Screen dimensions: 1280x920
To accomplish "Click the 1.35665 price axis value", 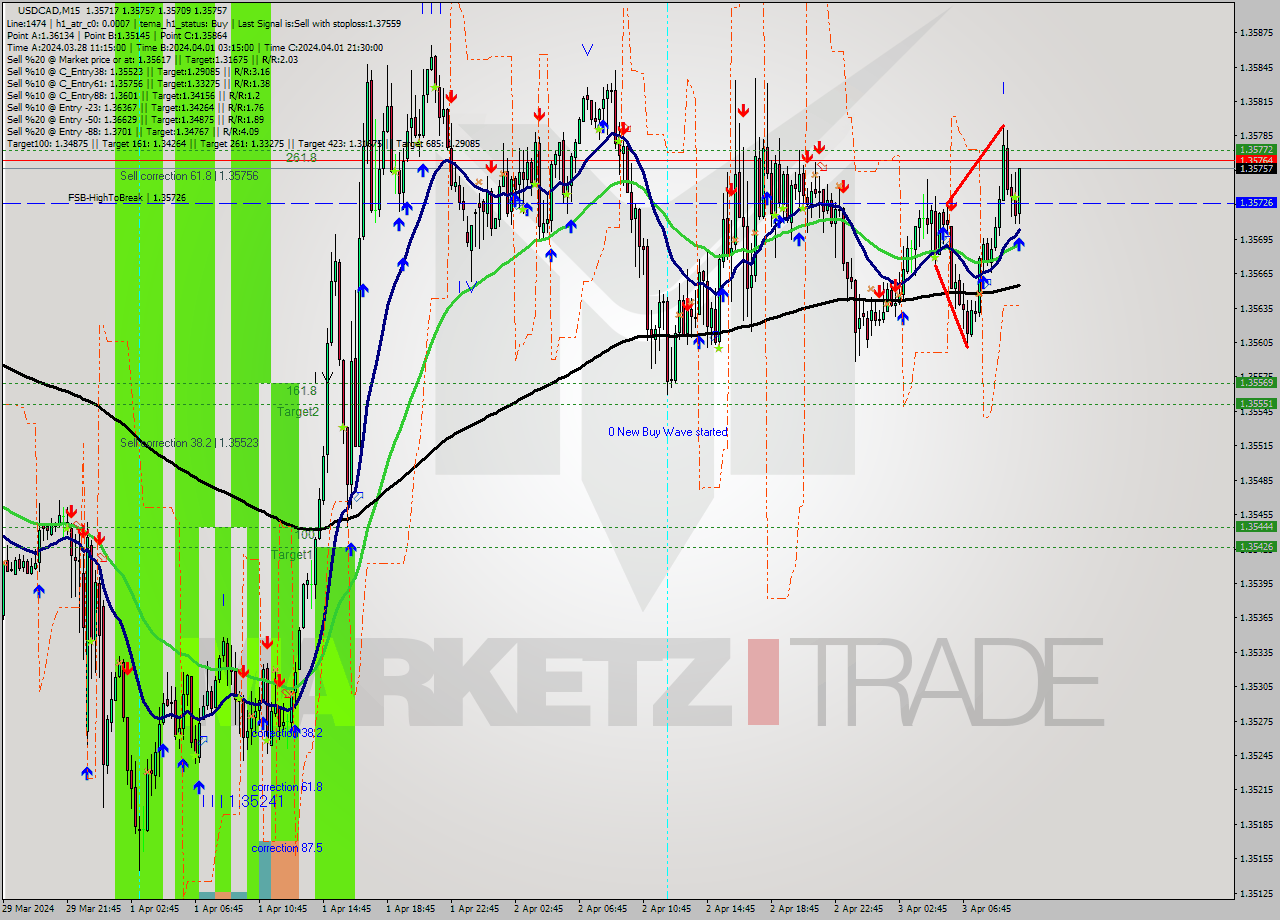I will [1256, 274].
